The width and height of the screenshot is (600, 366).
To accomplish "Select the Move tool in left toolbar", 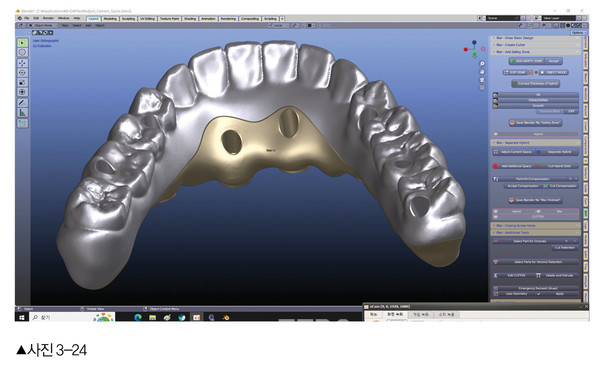I will pos(22,63).
